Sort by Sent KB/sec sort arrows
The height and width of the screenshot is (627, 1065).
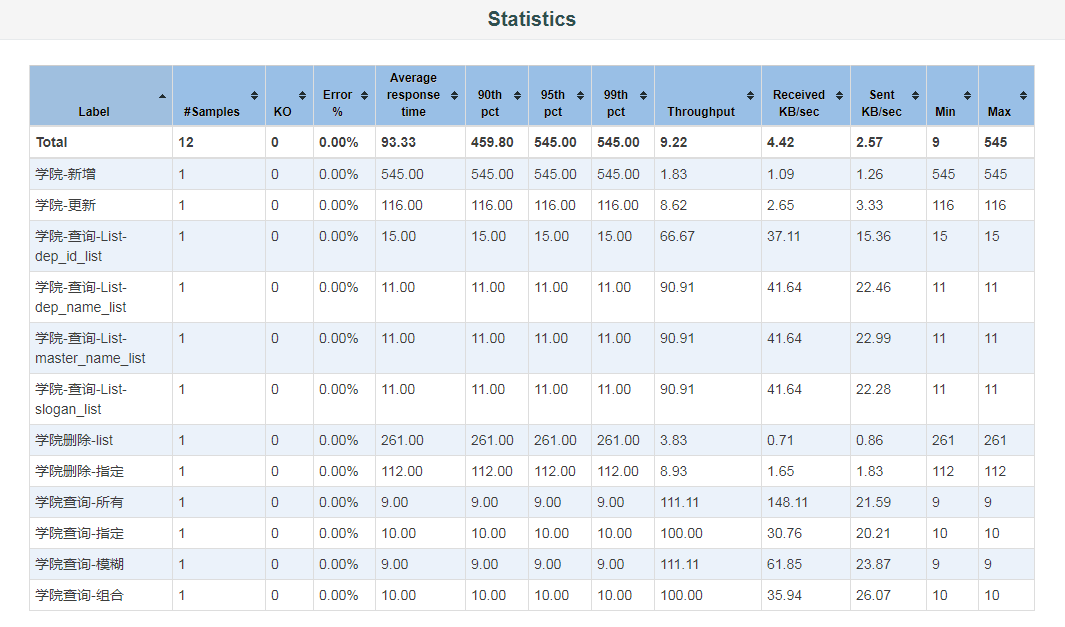pos(916,96)
